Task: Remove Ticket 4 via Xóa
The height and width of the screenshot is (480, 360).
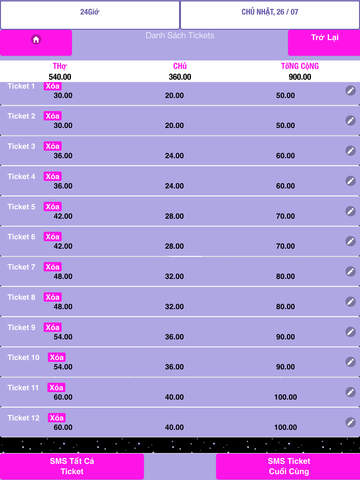Action: pyautogui.click(x=52, y=176)
